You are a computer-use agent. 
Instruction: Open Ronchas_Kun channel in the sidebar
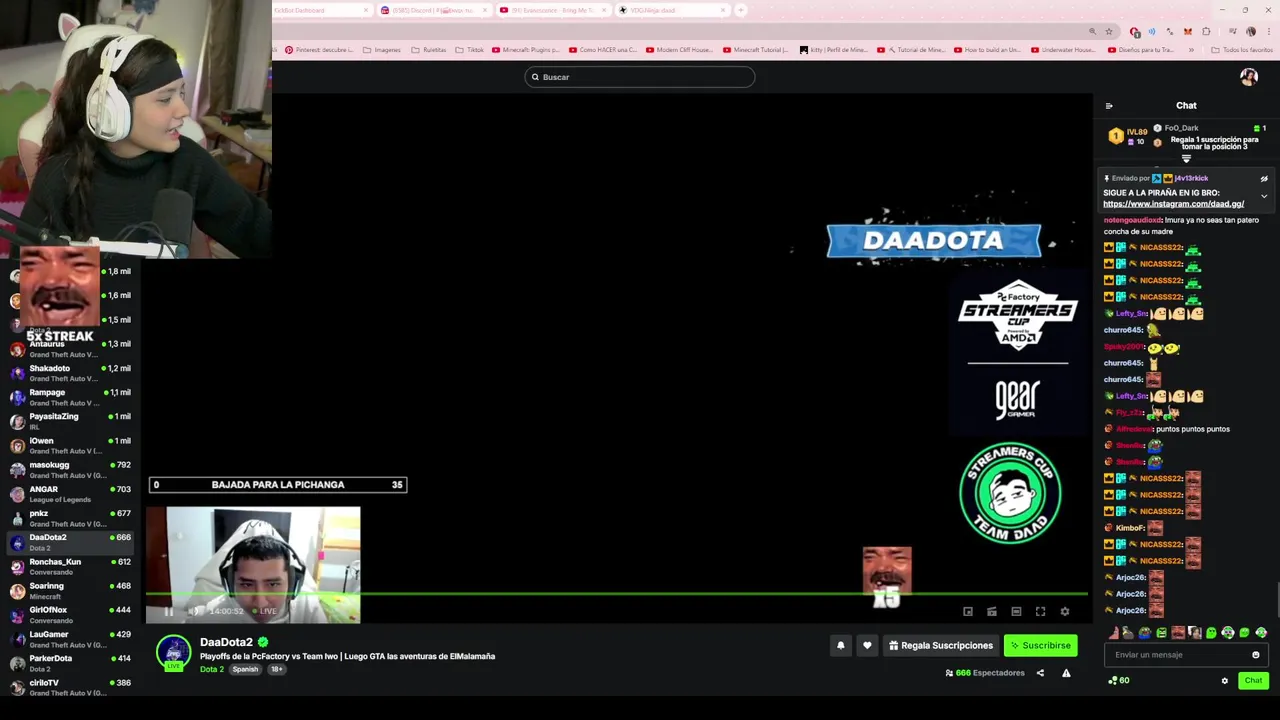[x=70, y=566]
